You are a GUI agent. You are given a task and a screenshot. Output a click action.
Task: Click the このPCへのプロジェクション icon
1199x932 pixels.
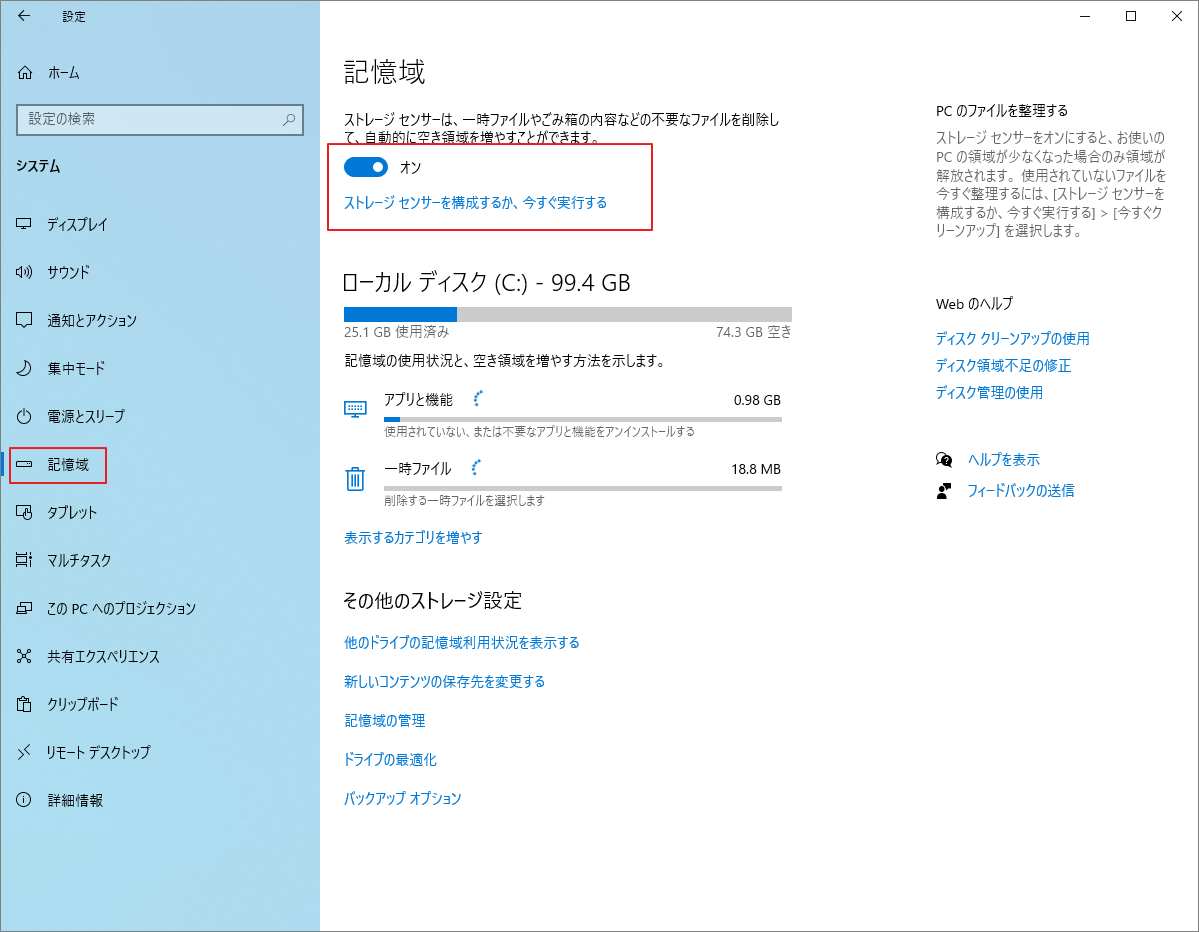click(24, 608)
